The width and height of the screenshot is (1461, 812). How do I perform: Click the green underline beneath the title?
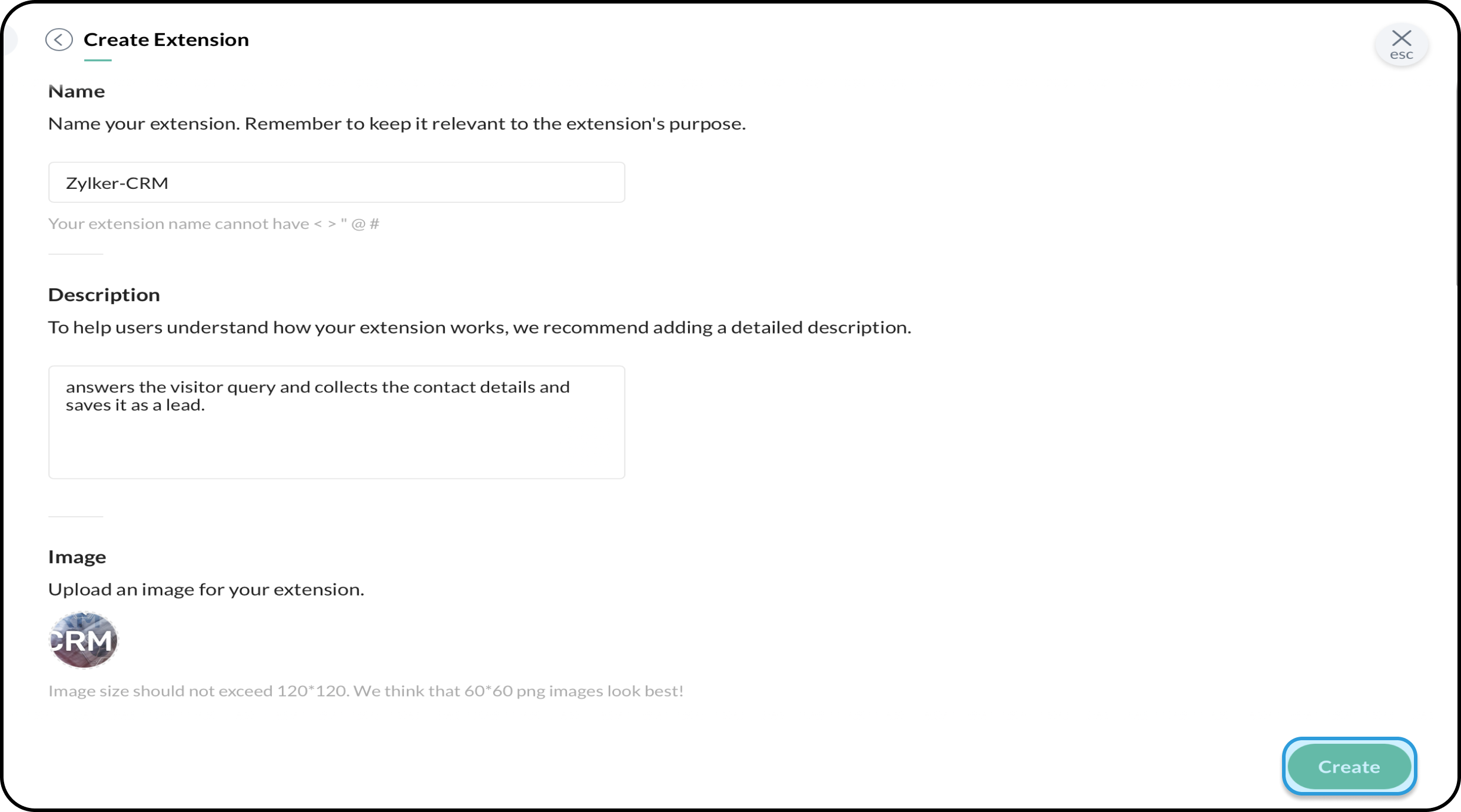(x=98, y=59)
